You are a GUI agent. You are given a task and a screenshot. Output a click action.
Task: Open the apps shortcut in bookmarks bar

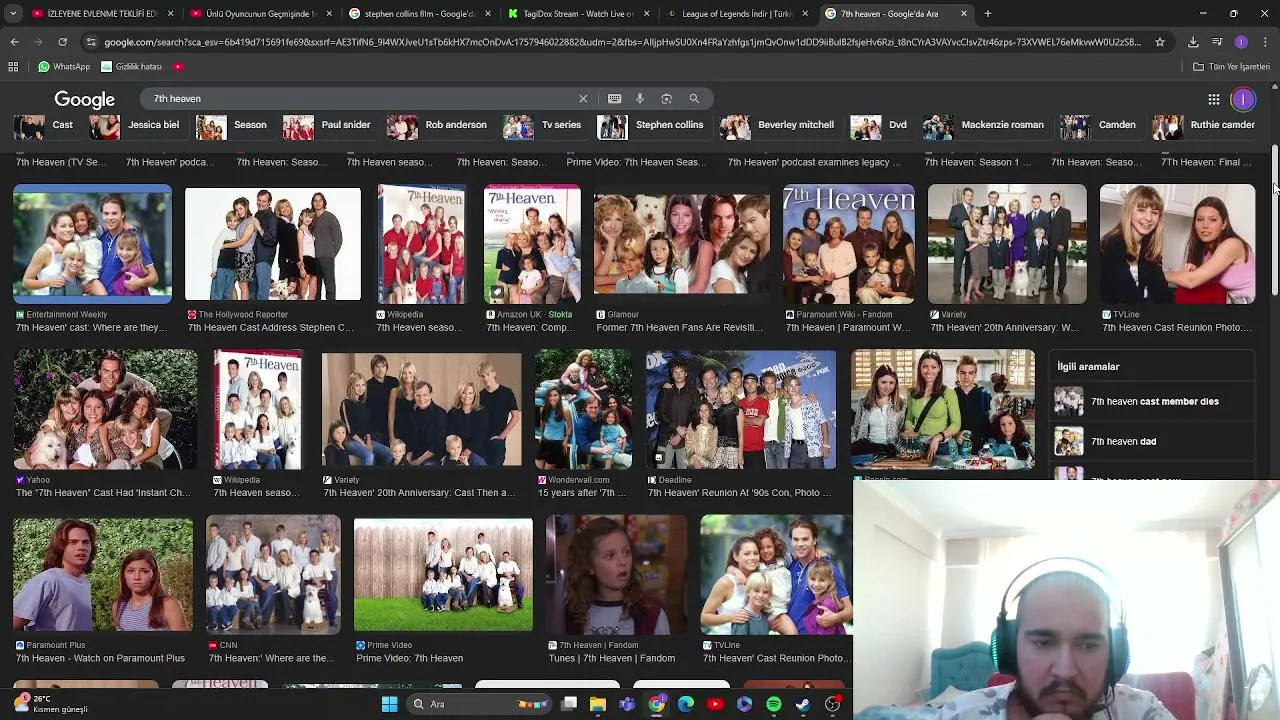pos(13,66)
